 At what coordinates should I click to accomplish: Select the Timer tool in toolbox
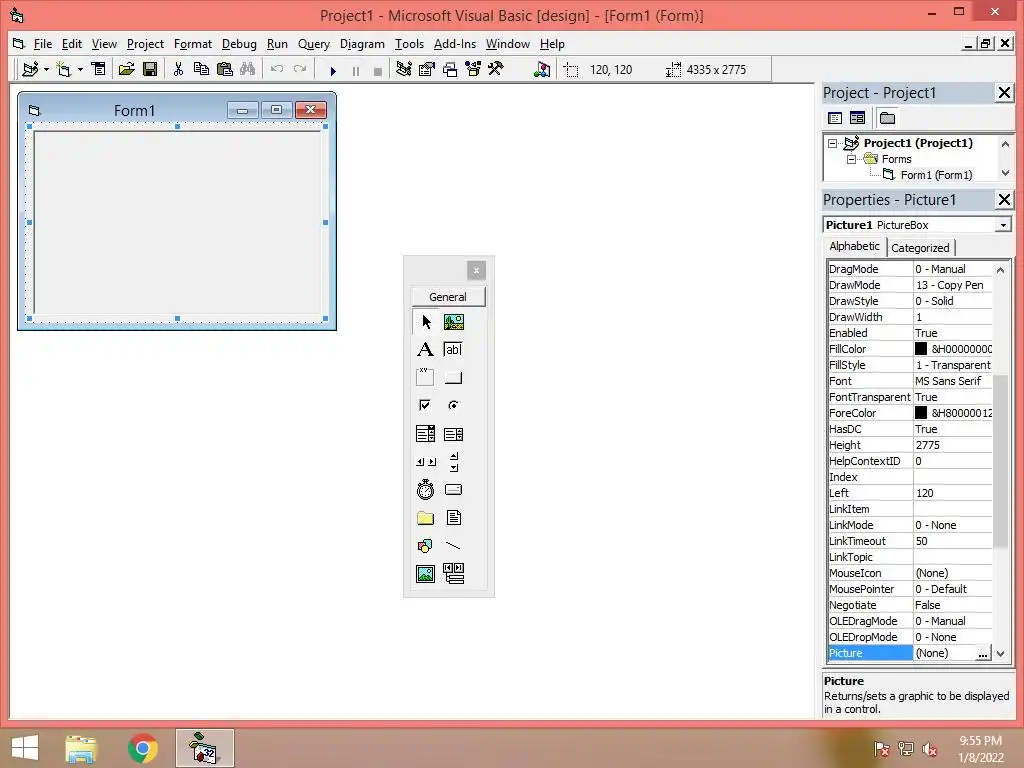tap(425, 490)
